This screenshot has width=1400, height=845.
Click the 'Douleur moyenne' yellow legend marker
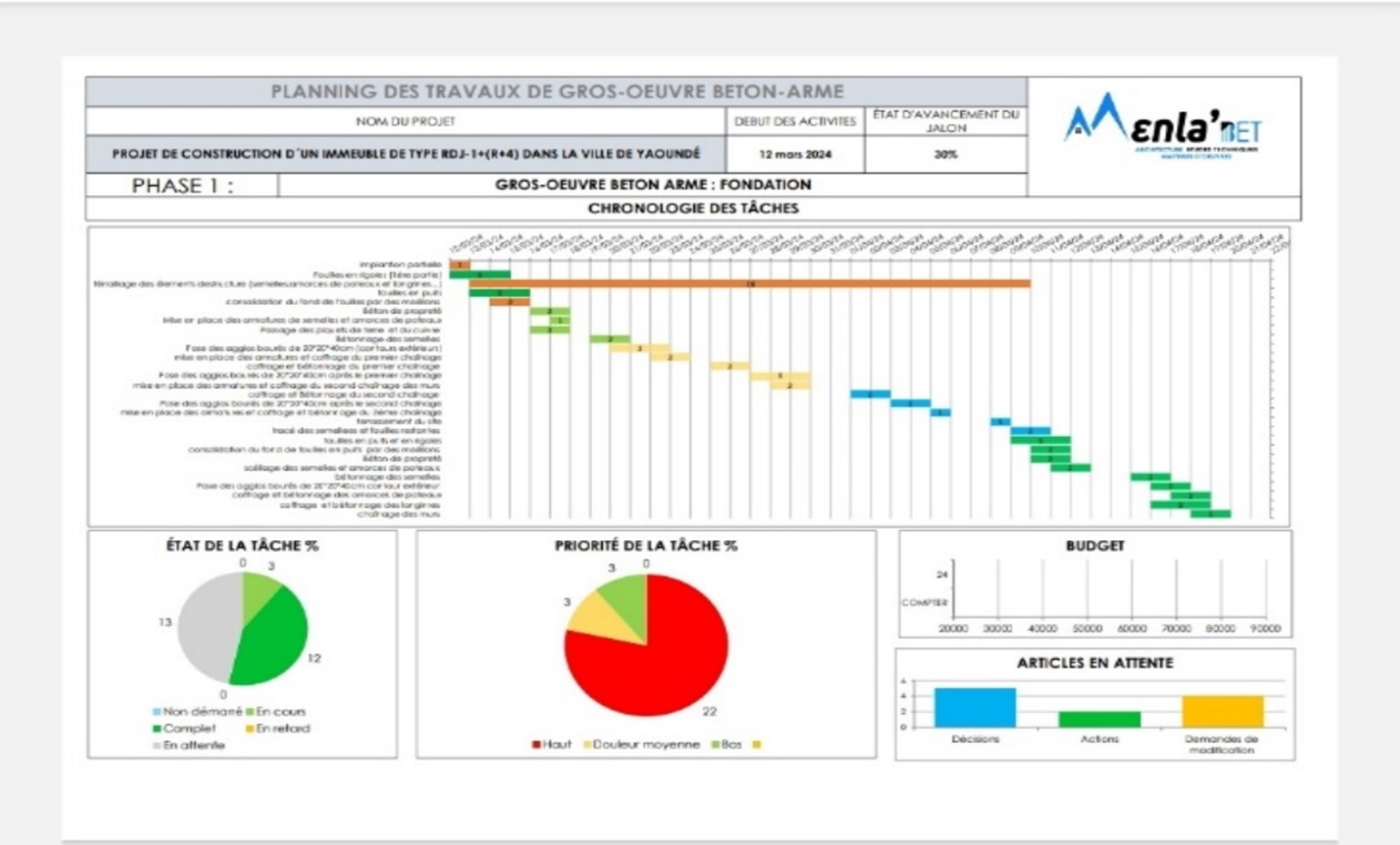tap(588, 745)
